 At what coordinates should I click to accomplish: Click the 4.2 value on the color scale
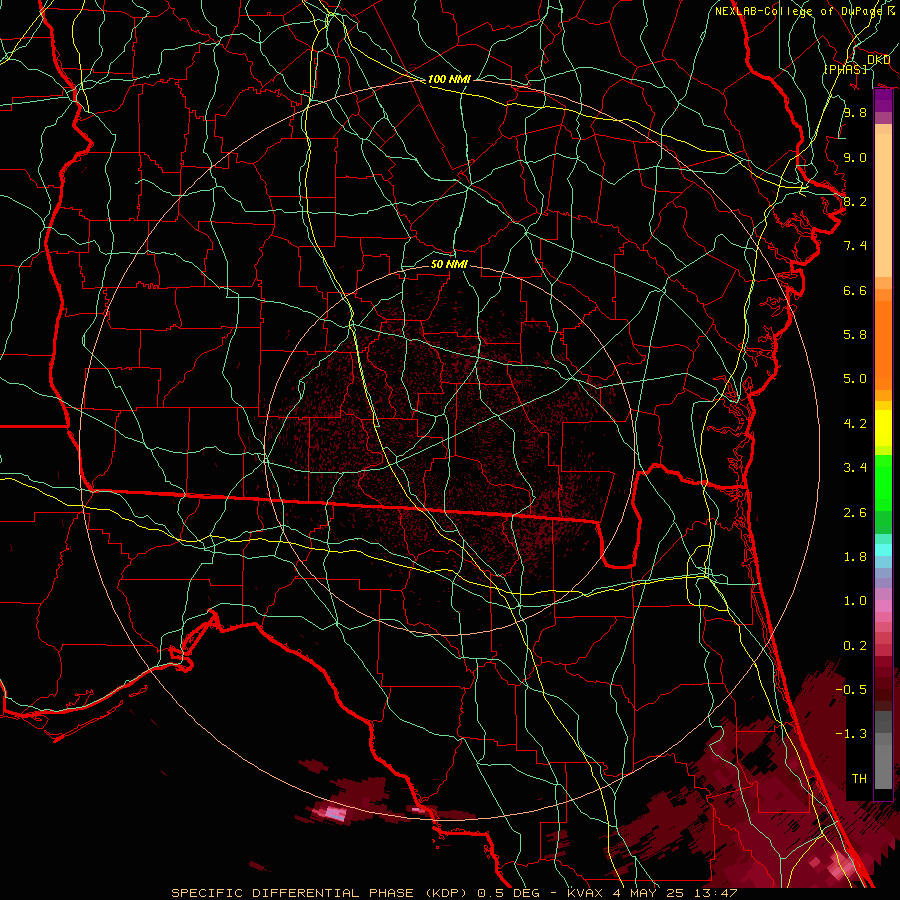(855, 424)
